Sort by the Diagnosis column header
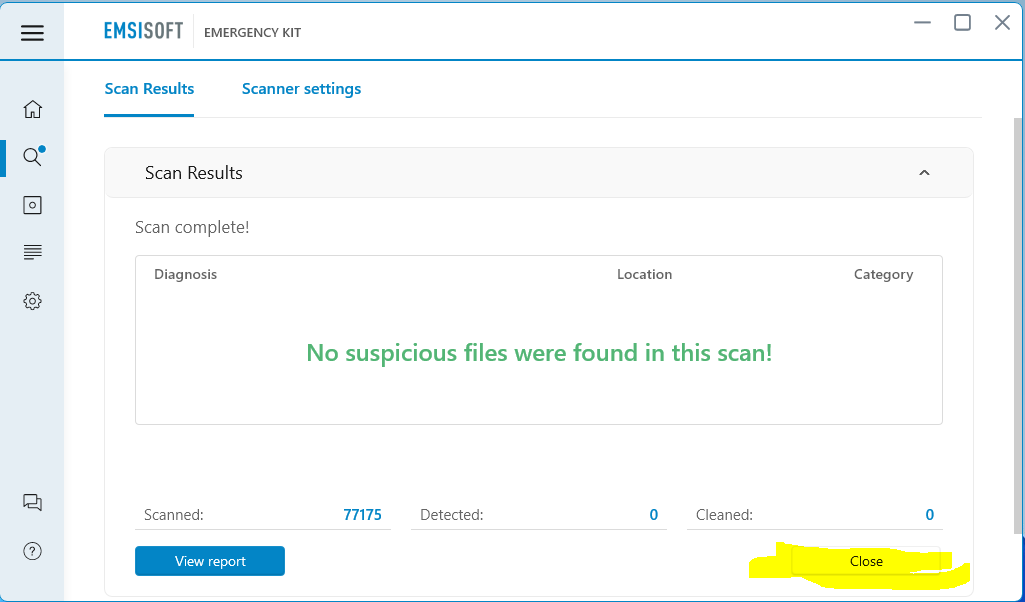 tap(185, 274)
